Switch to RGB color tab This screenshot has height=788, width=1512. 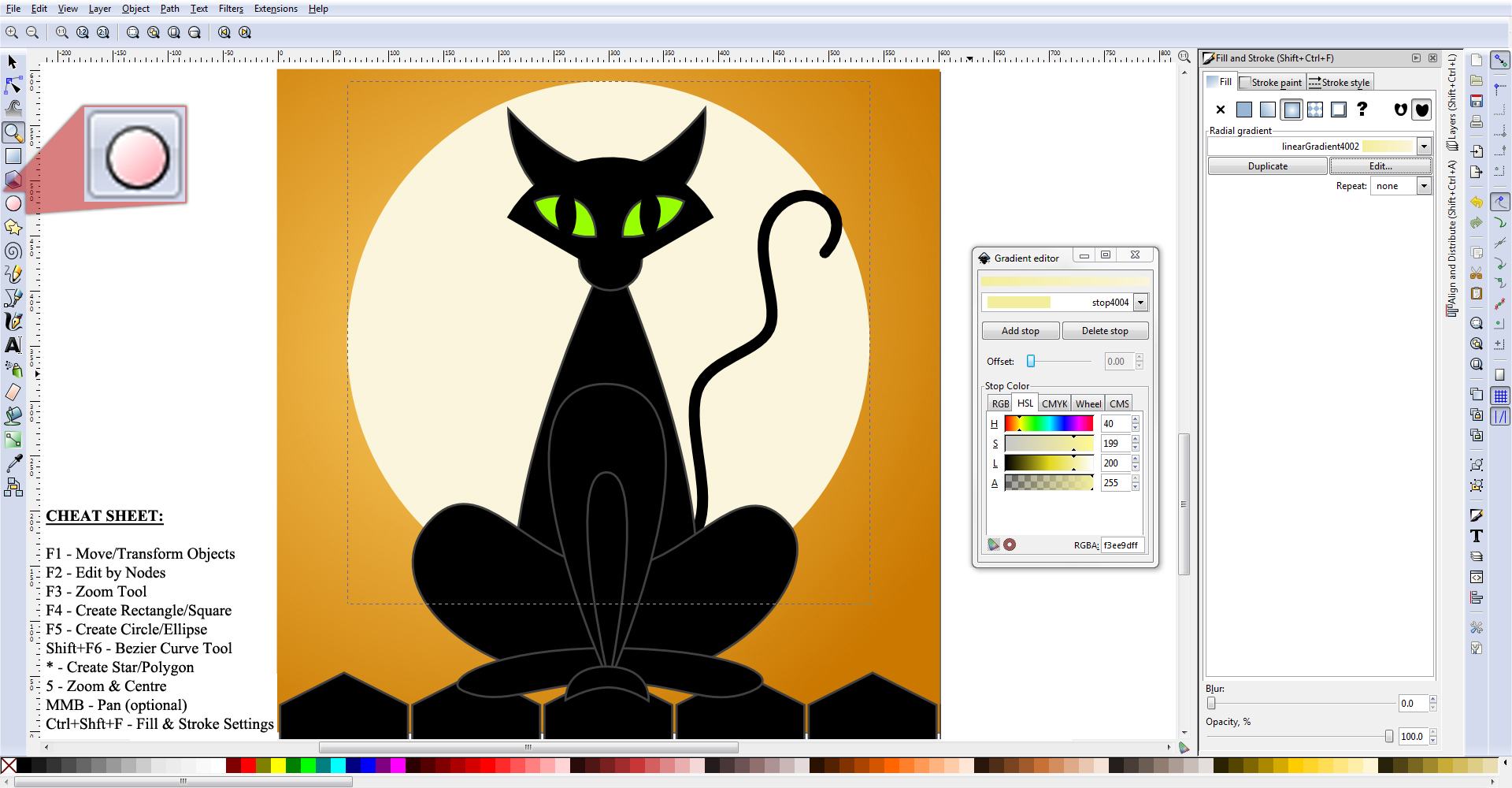click(x=1000, y=403)
